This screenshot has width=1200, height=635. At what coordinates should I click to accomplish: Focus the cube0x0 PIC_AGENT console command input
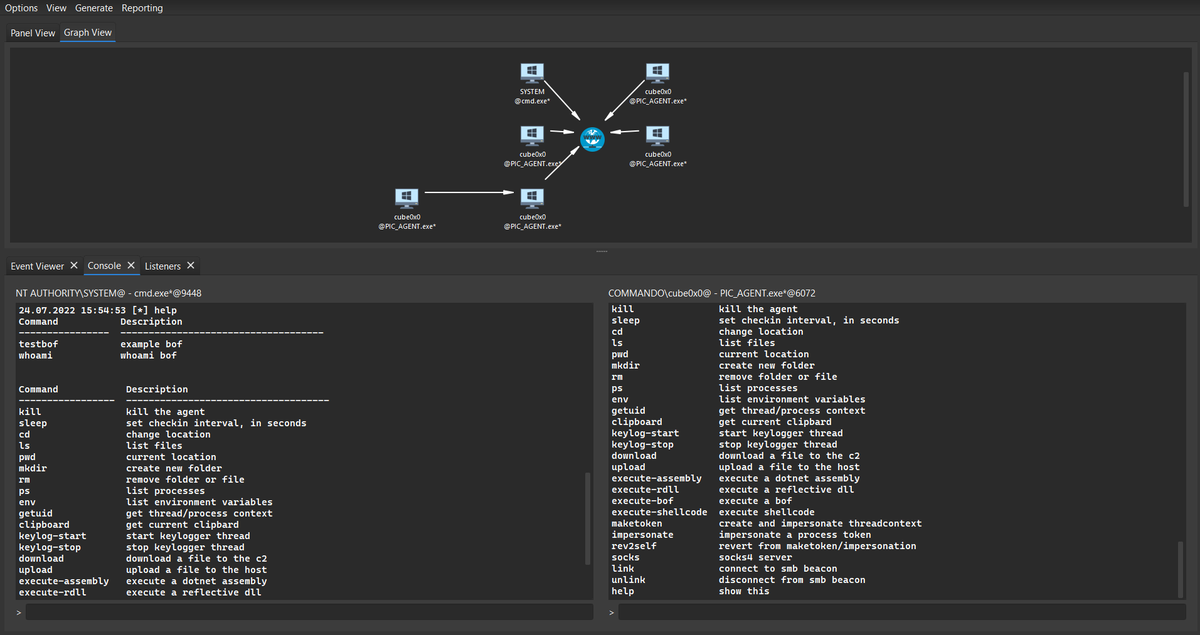903,612
